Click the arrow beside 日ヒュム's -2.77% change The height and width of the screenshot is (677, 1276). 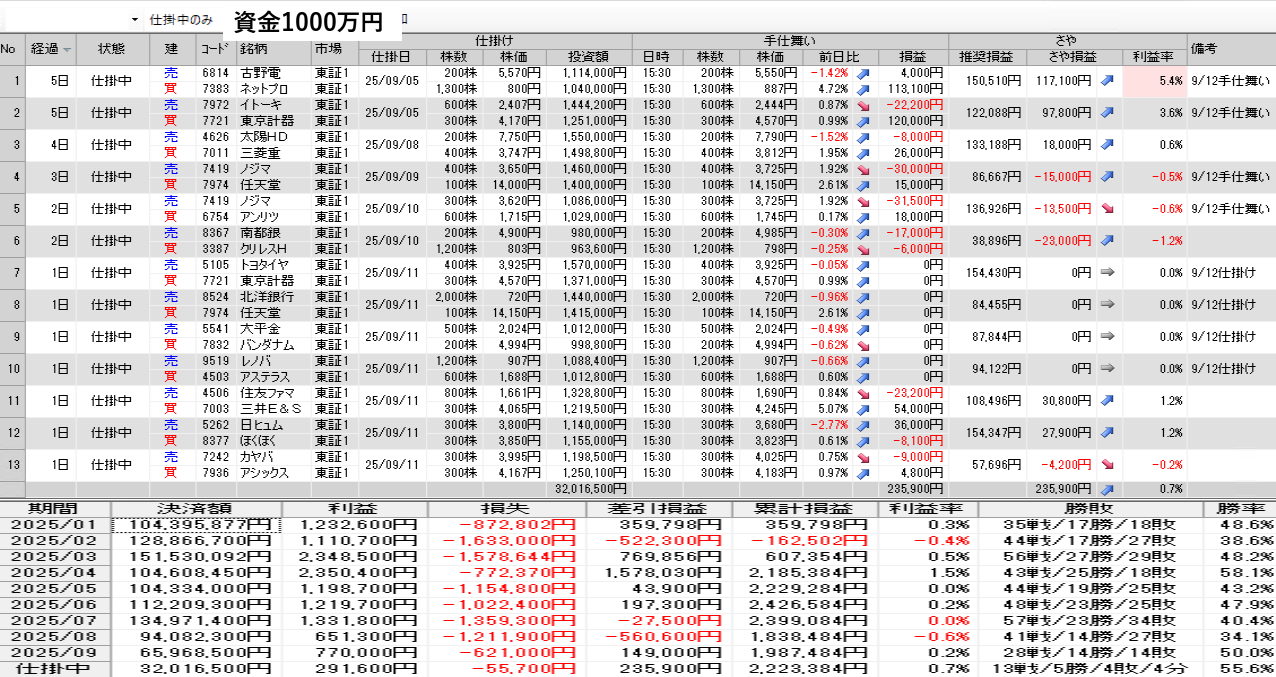pyautogui.click(x=863, y=424)
